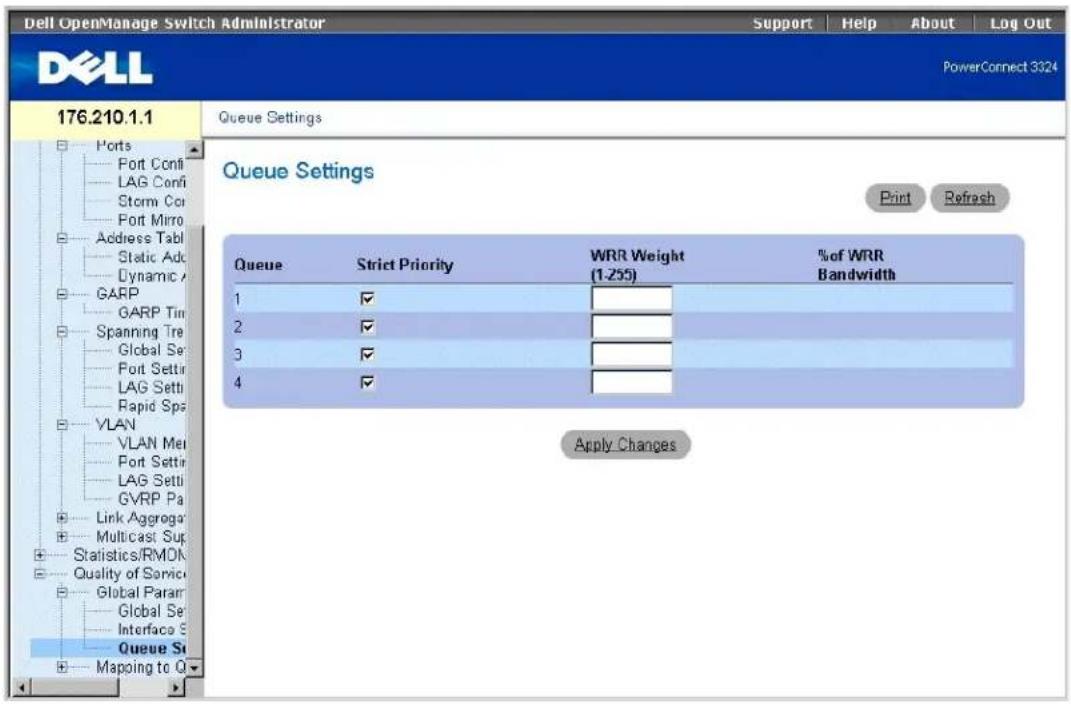Image resolution: width=1071 pixels, height=704 pixels.
Task: Click the Strict Priority column header
Action: [x=404, y=265]
